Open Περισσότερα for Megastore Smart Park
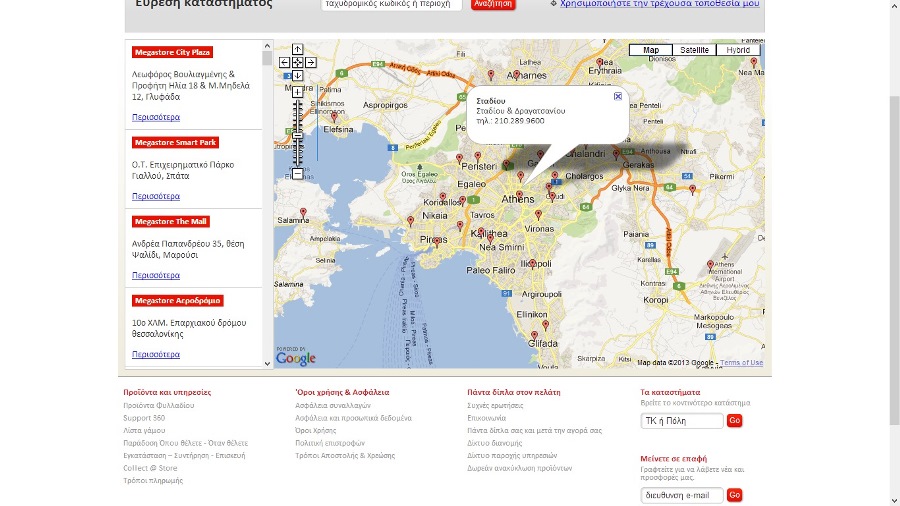The image size is (900, 506). 156,196
